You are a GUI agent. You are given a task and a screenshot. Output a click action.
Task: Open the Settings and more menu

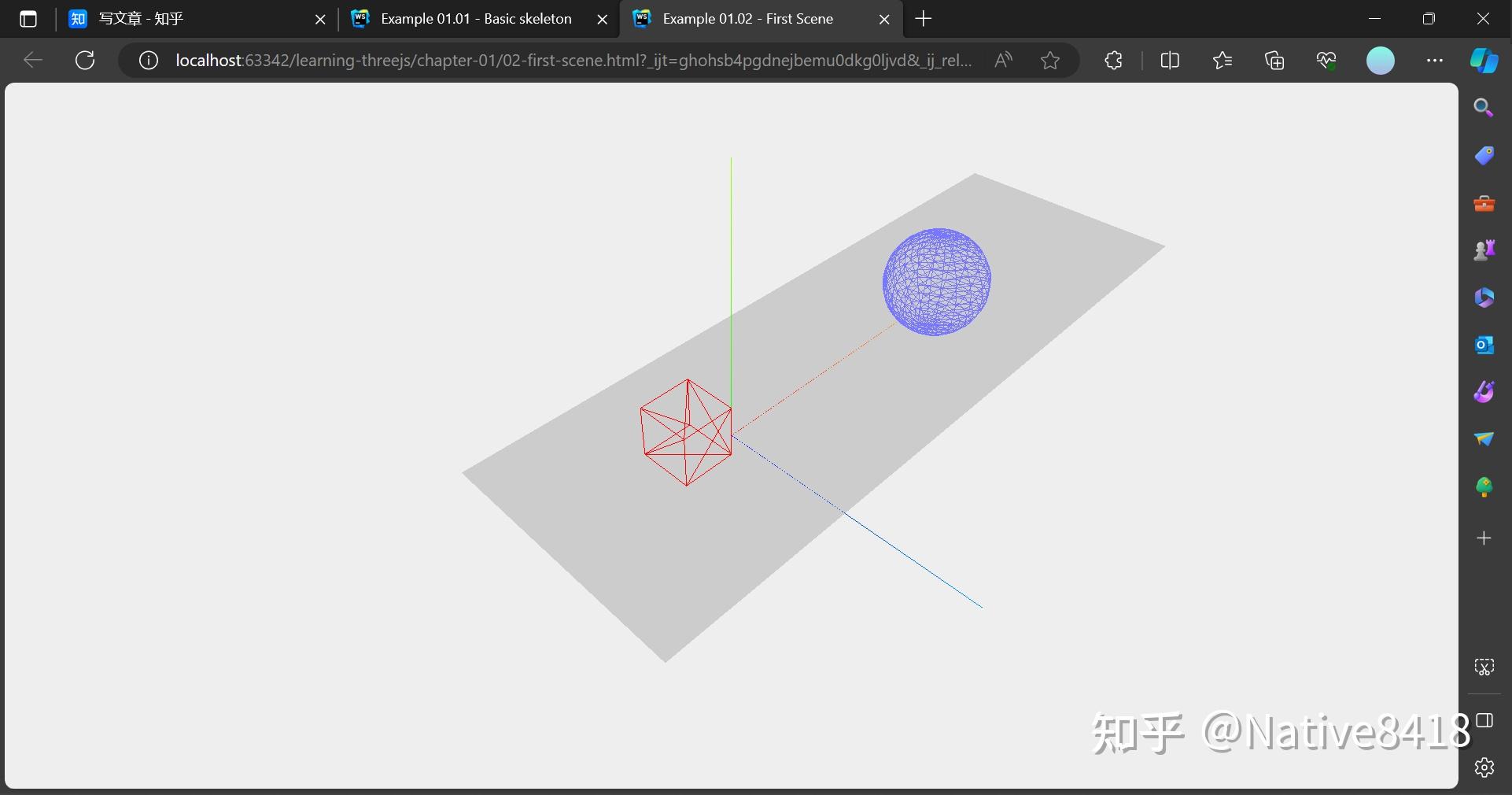pyautogui.click(x=1436, y=61)
